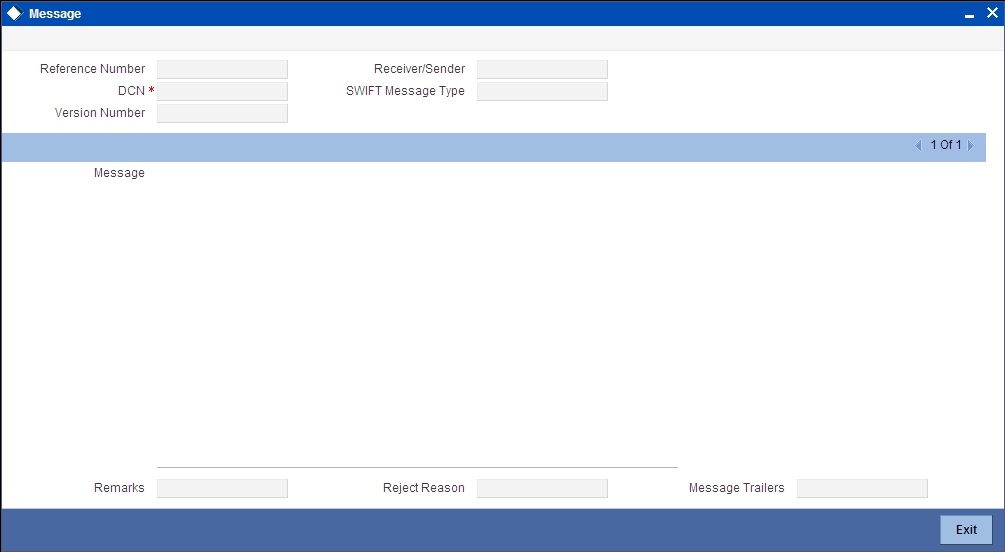
Task: Click the Reference Number label
Action: [x=92, y=69]
